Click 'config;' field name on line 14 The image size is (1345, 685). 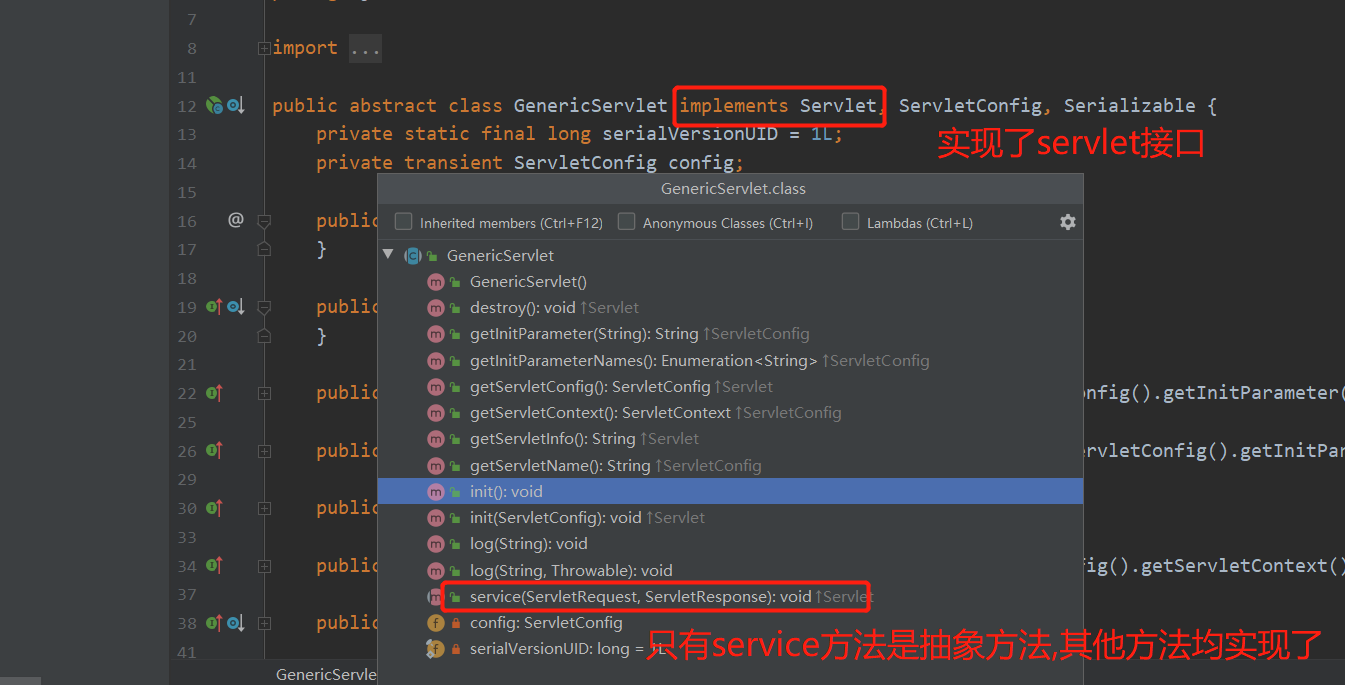(x=707, y=162)
